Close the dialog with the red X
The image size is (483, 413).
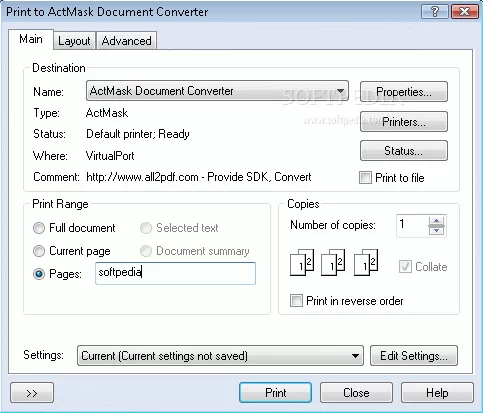point(464,12)
